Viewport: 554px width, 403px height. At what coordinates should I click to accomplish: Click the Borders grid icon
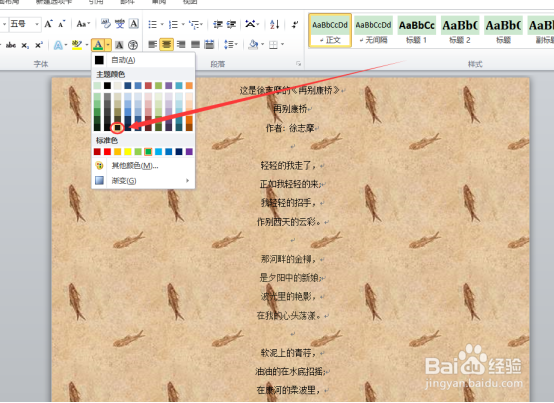tap(273, 45)
